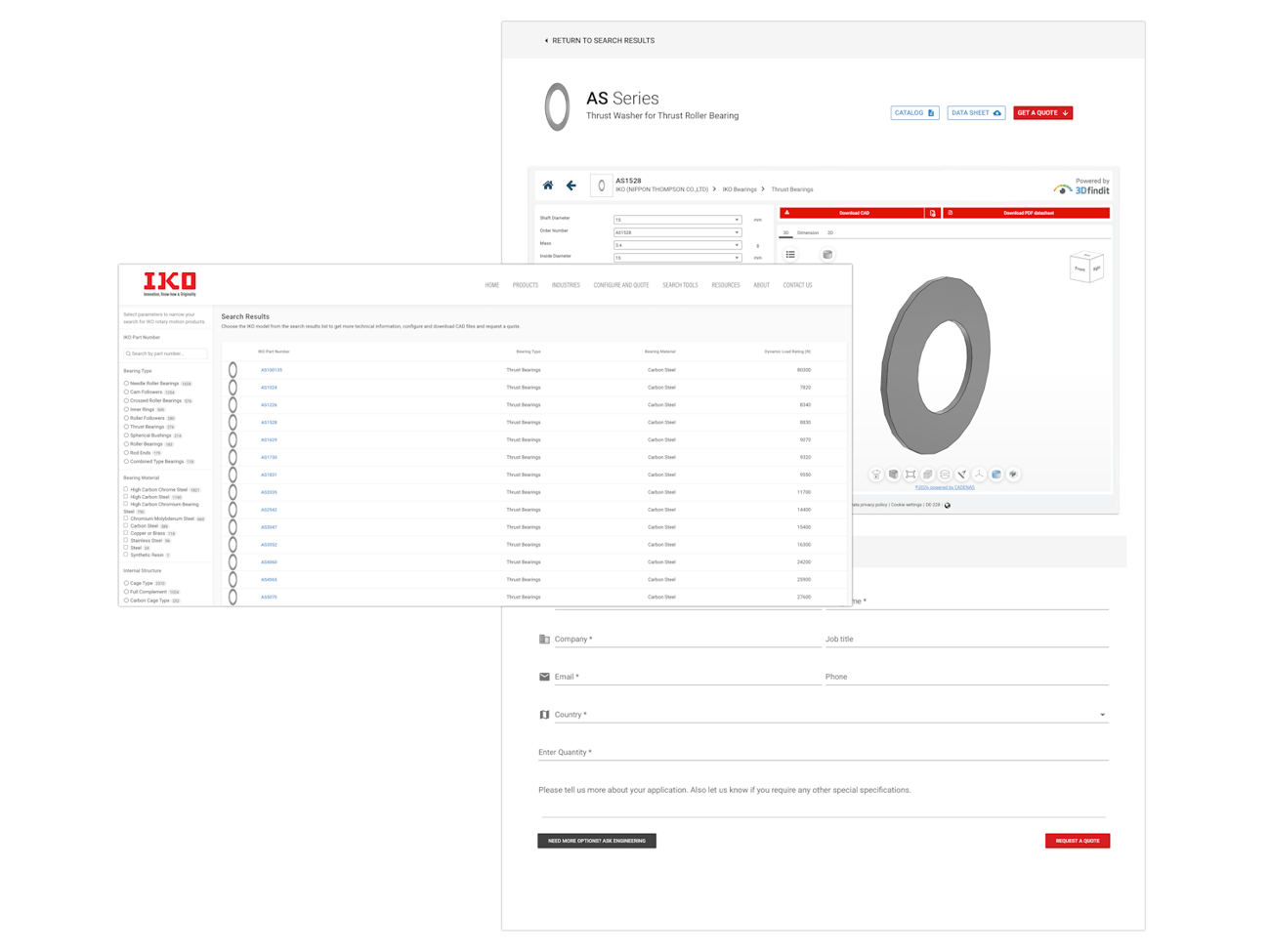Click the HOME menu item

(x=491, y=285)
